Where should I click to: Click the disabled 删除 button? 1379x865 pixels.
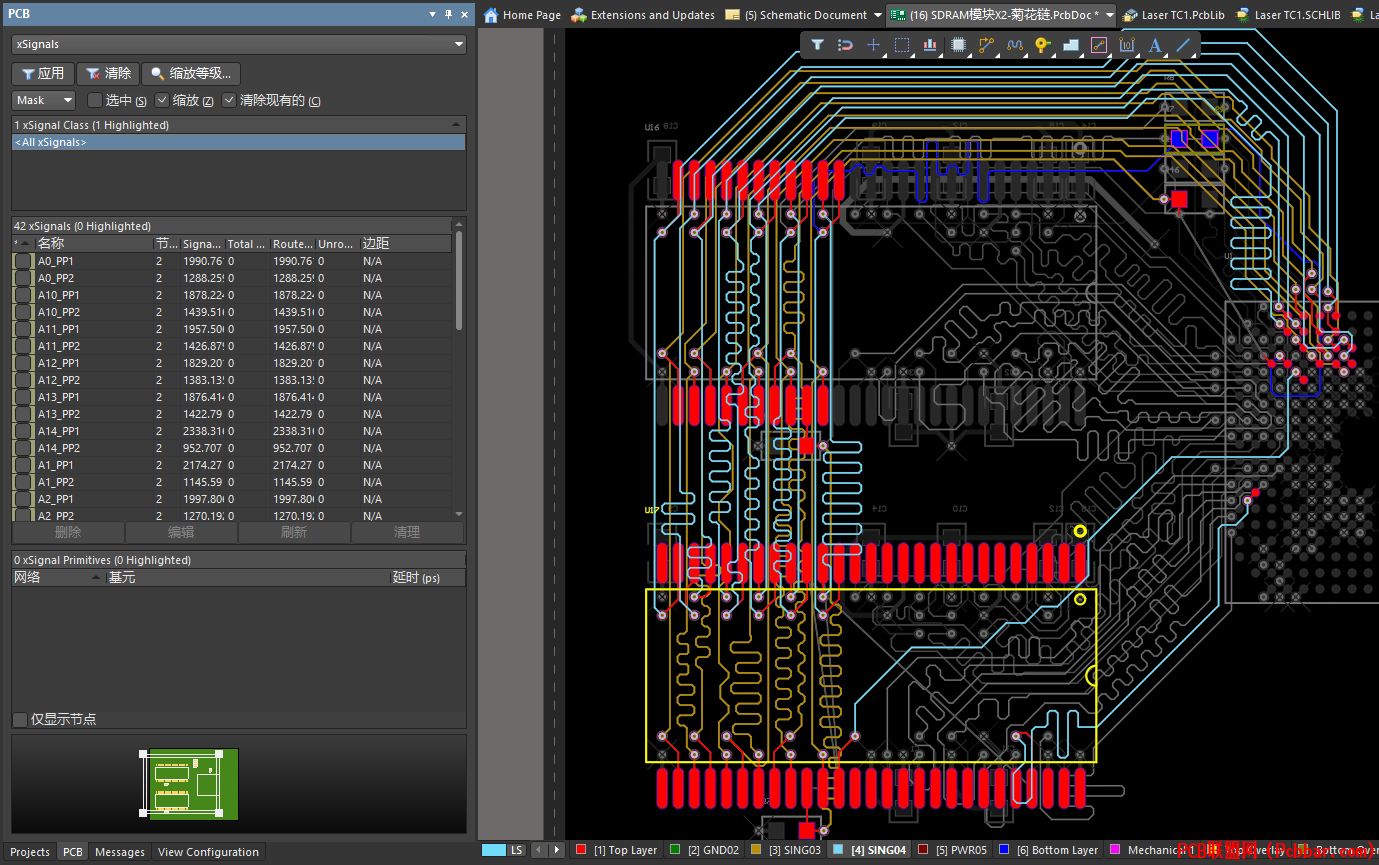coord(68,532)
